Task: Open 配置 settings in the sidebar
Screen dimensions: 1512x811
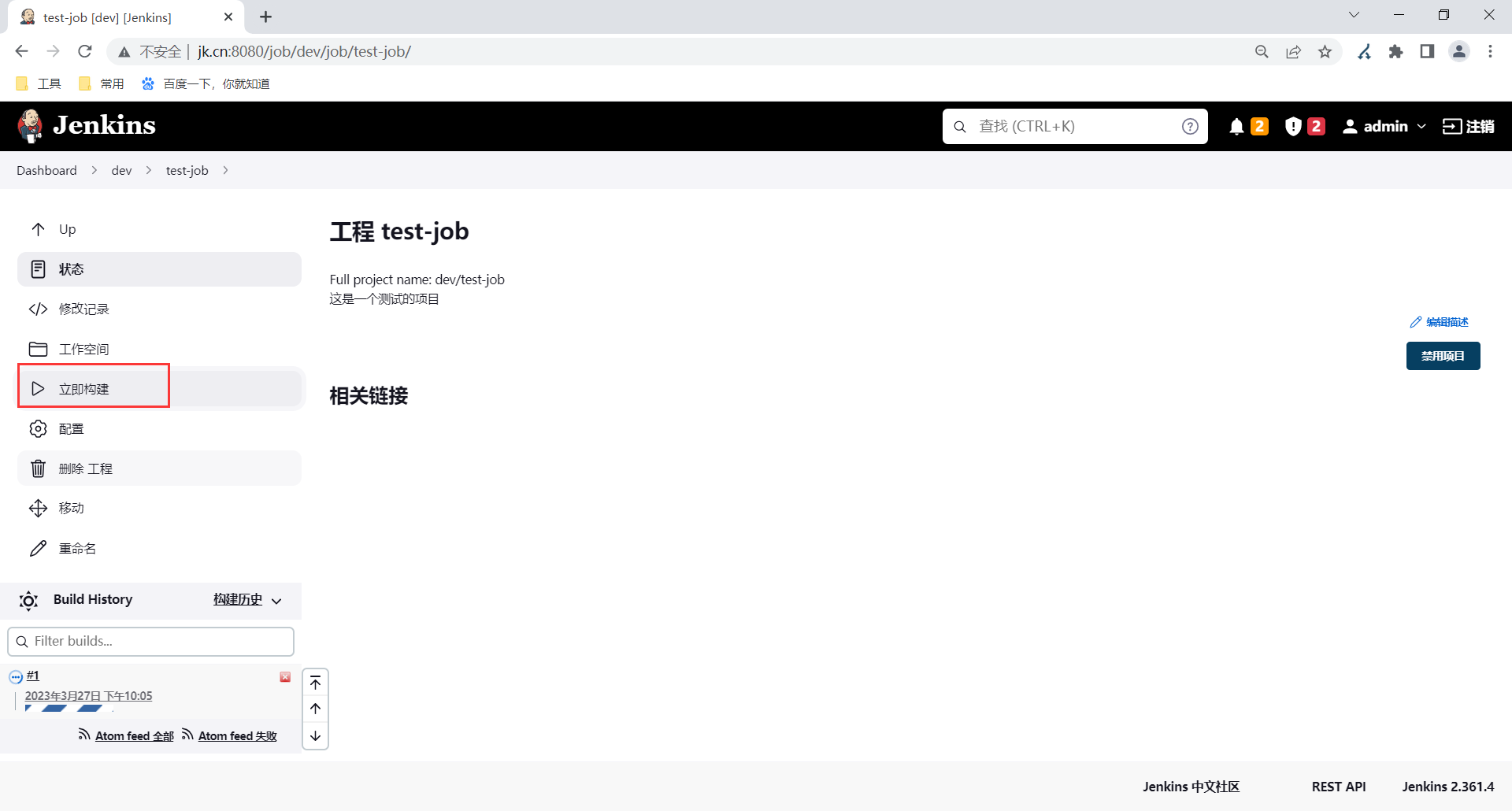Action: (159, 428)
